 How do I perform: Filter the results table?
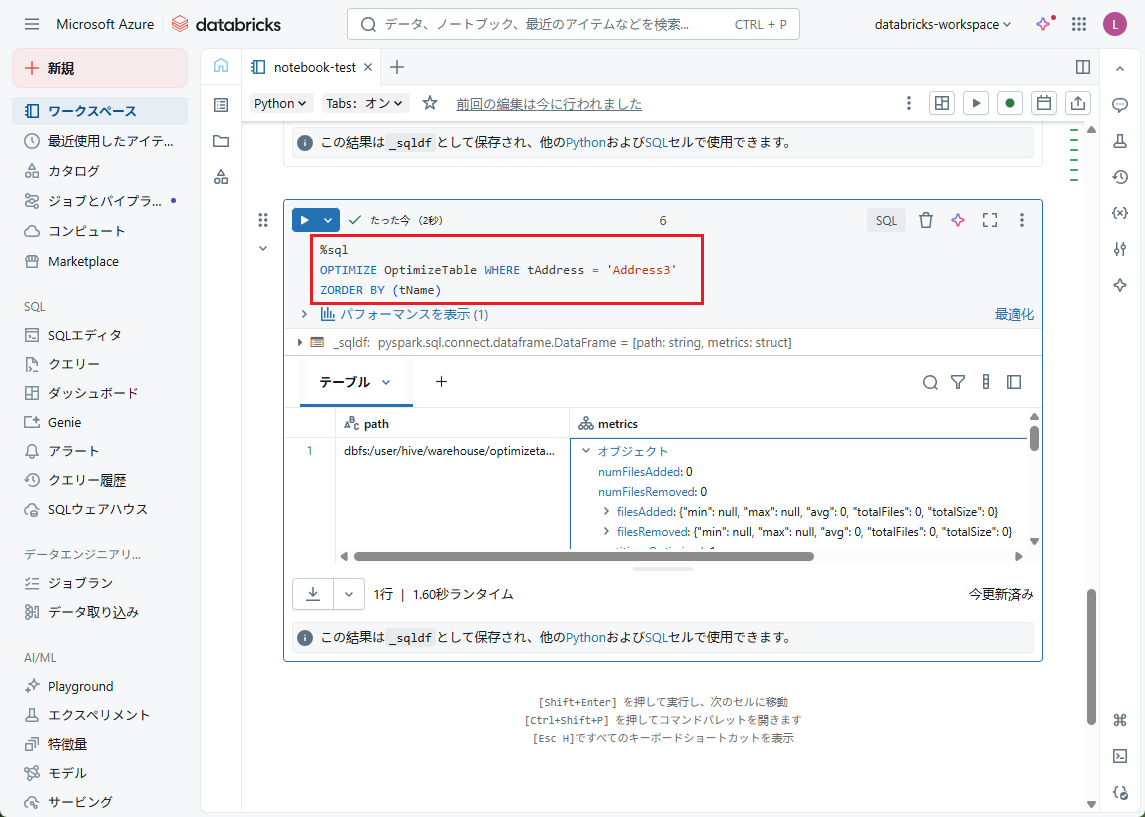tap(958, 382)
